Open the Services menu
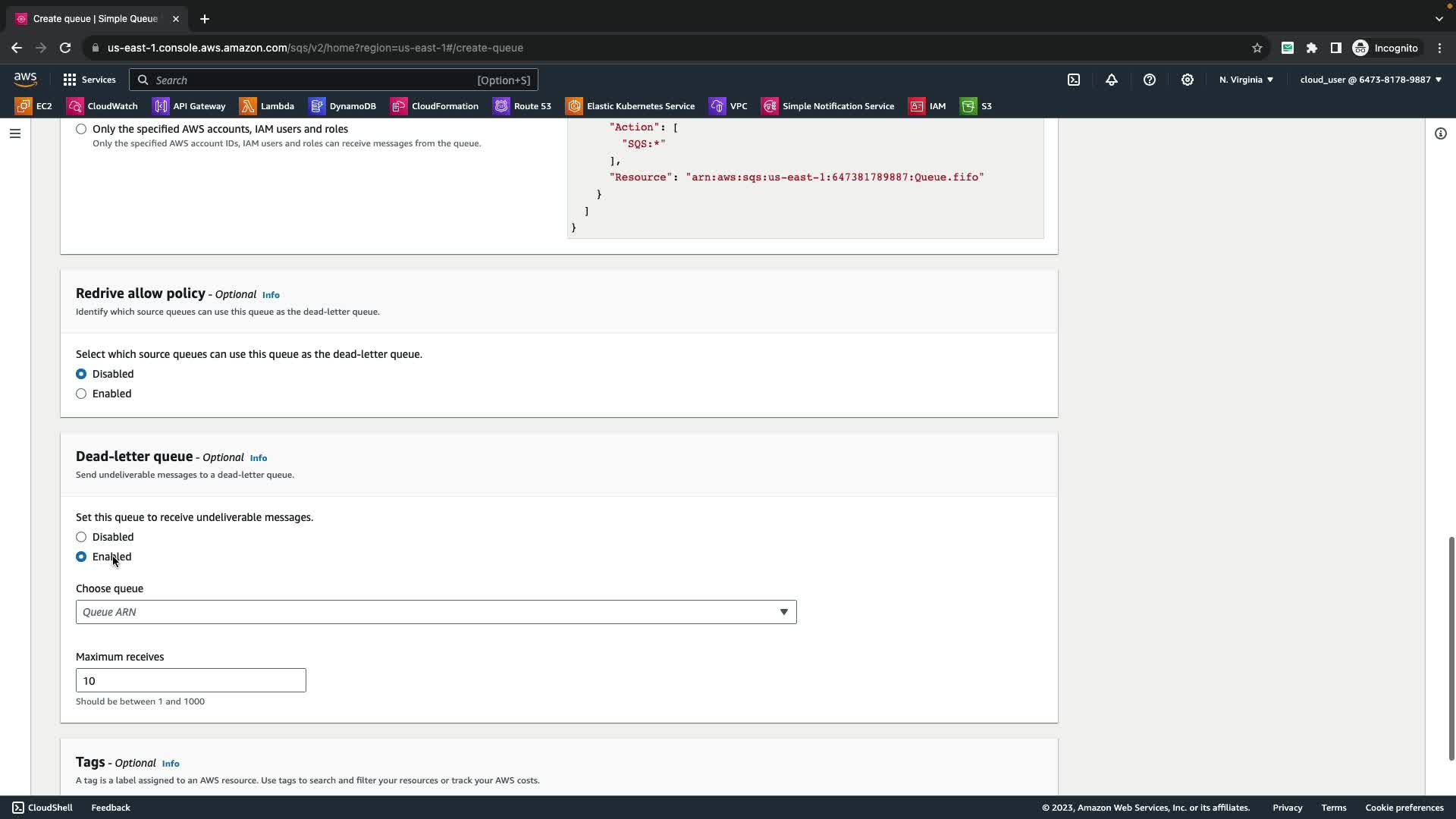The width and height of the screenshot is (1456, 819). point(89,80)
